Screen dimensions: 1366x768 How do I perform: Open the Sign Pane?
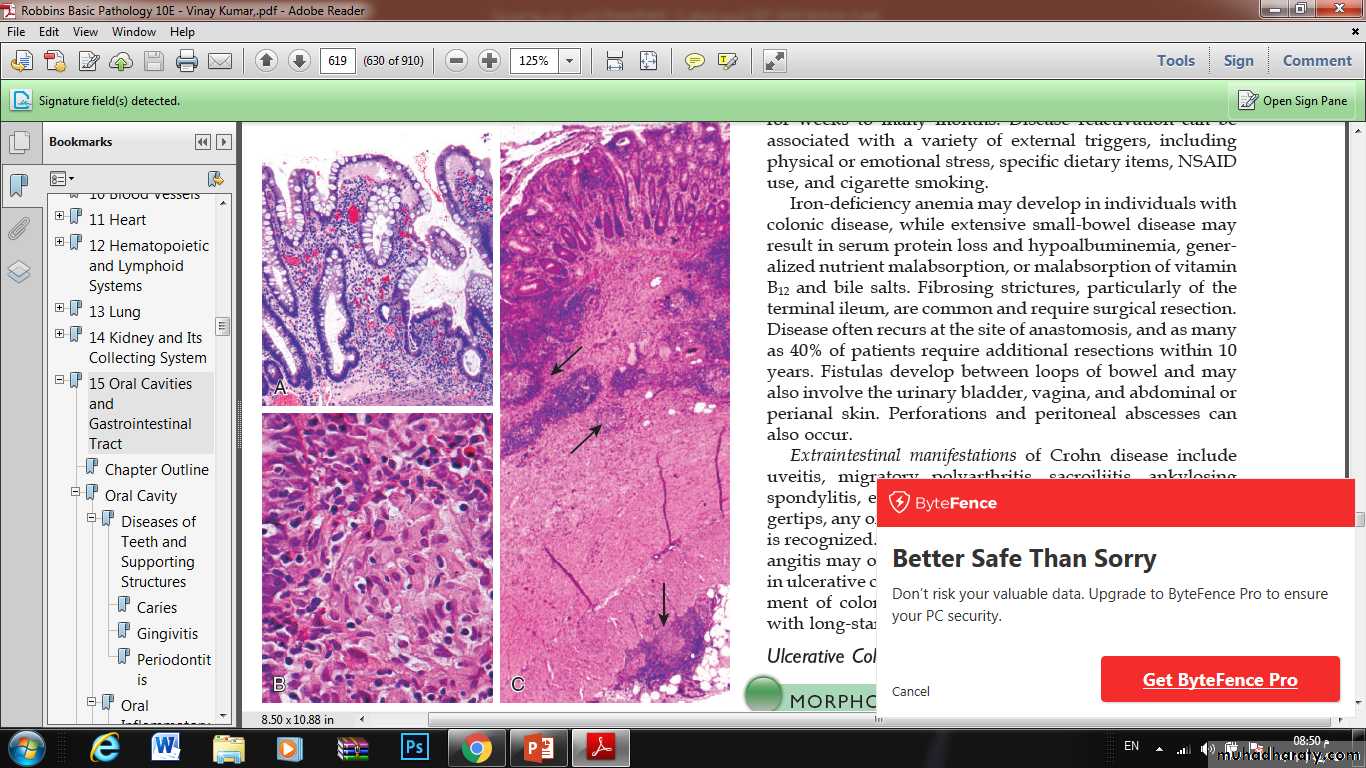pyautogui.click(x=1293, y=101)
